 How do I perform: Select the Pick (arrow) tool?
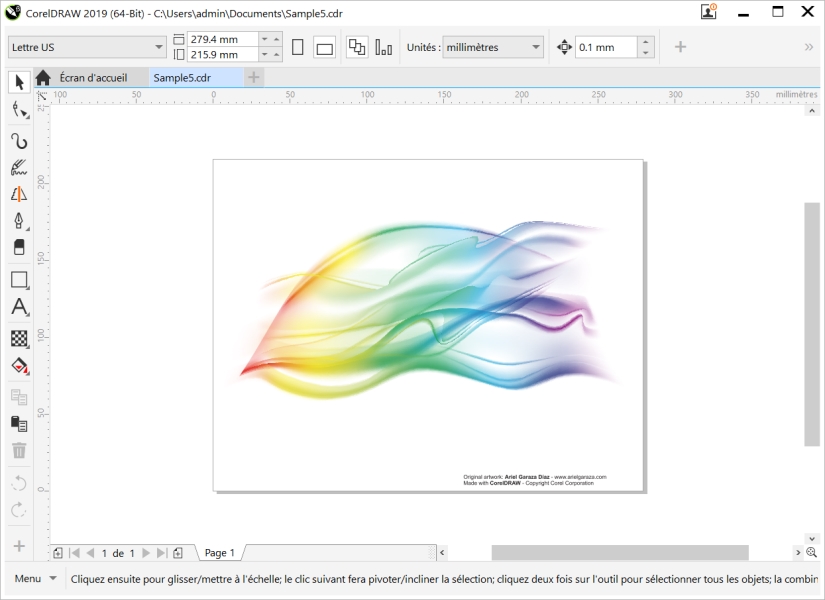click(x=18, y=82)
